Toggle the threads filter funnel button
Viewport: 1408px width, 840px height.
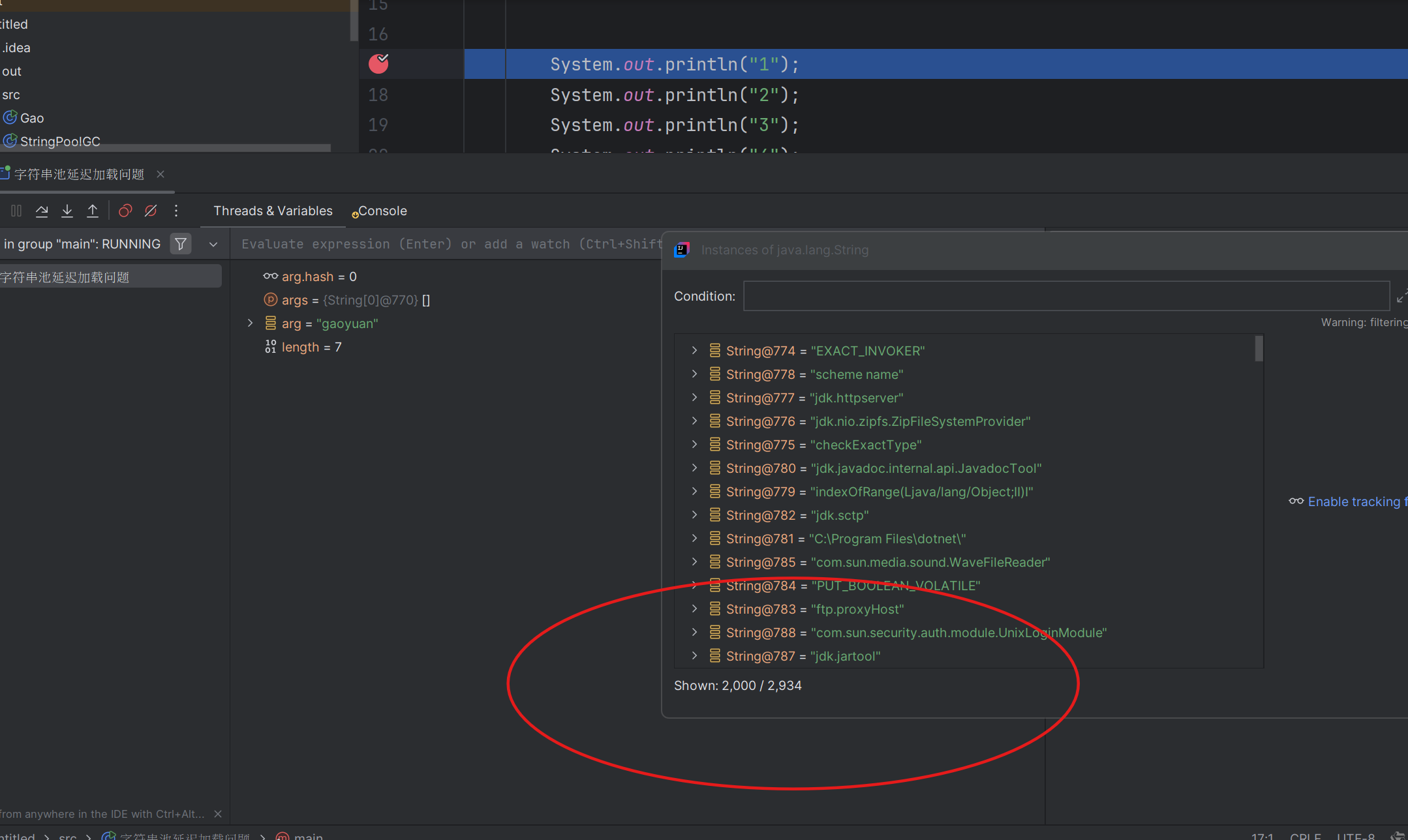pos(181,244)
